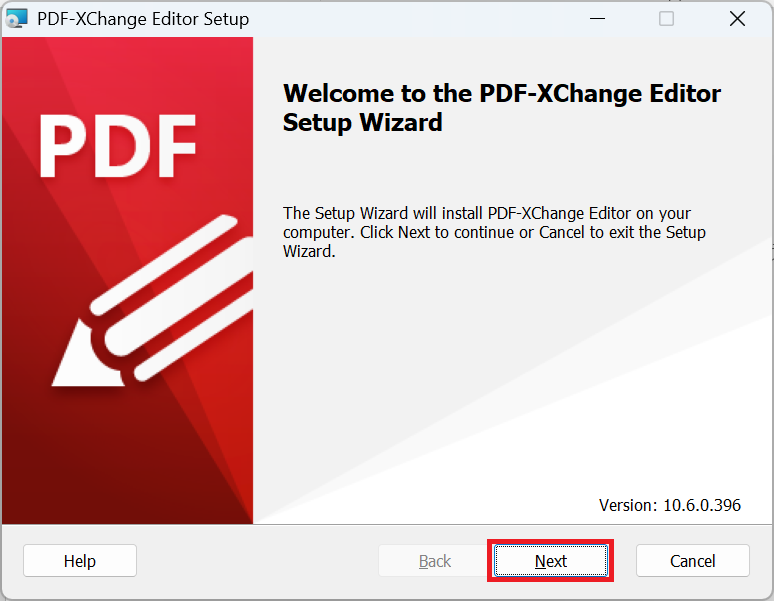774x601 pixels.
Task: Click the version text 10.6.0.396
Action: click(701, 505)
